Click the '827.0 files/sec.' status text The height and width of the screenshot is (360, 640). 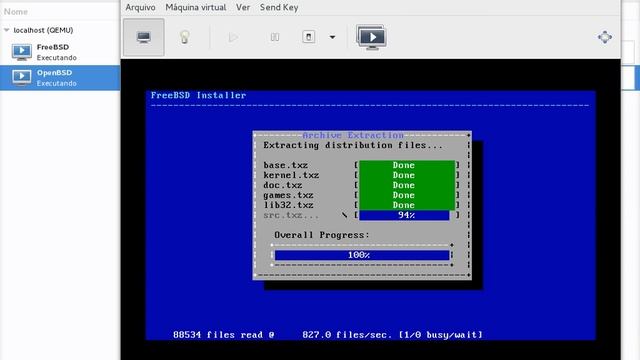pos(348,335)
